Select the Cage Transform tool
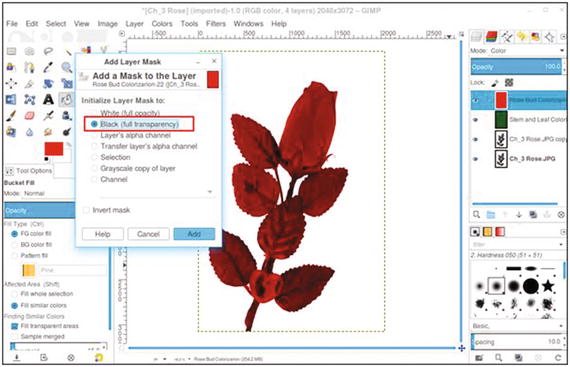Viewport: 570px width, 367px height. coord(29,100)
